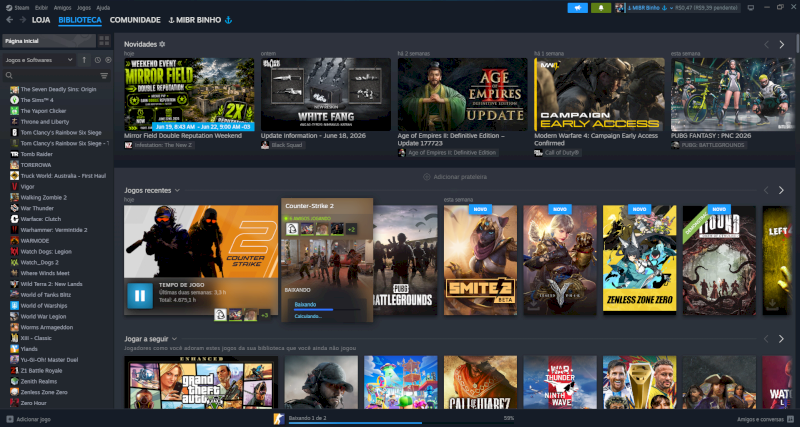Open the Exibir menu

coord(41,8)
